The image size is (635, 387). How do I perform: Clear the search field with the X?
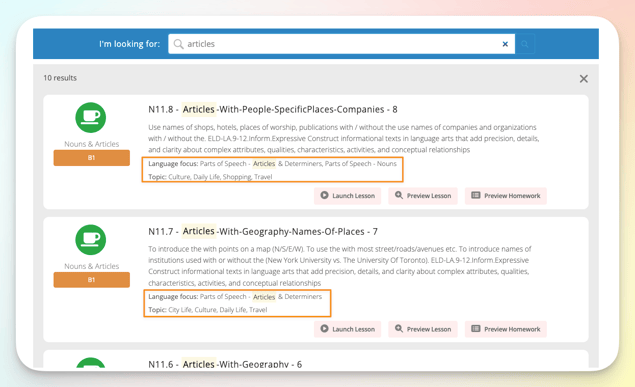(x=505, y=44)
